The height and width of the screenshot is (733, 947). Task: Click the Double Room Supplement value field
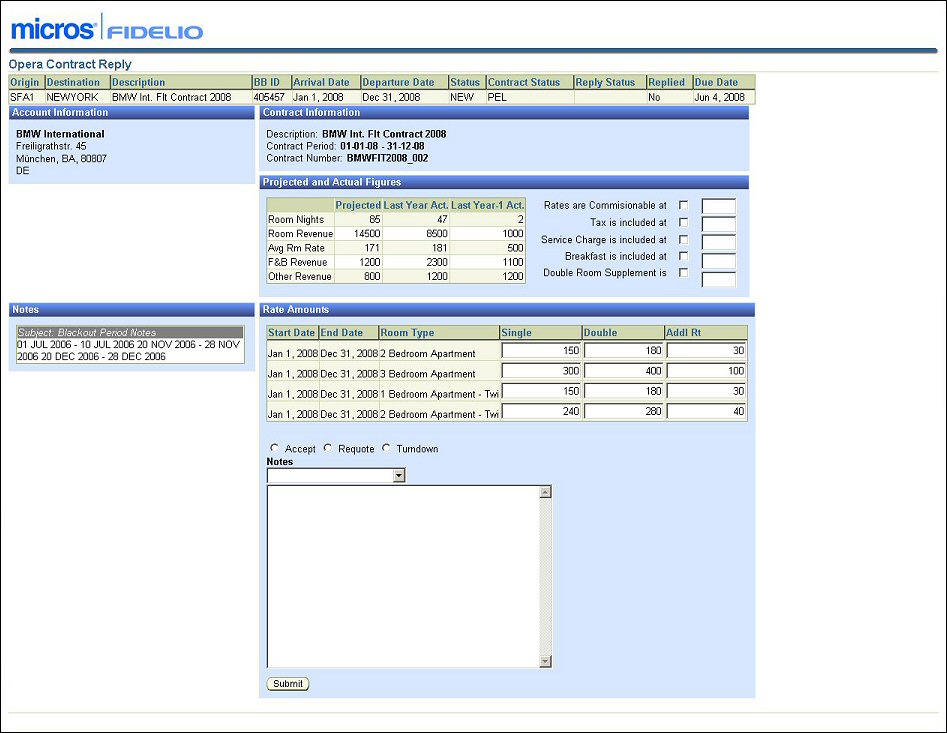coord(718,279)
